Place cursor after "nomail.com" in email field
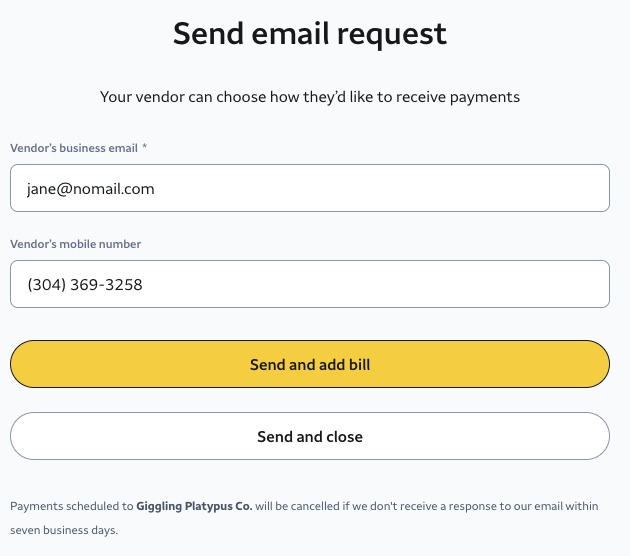 (156, 188)
